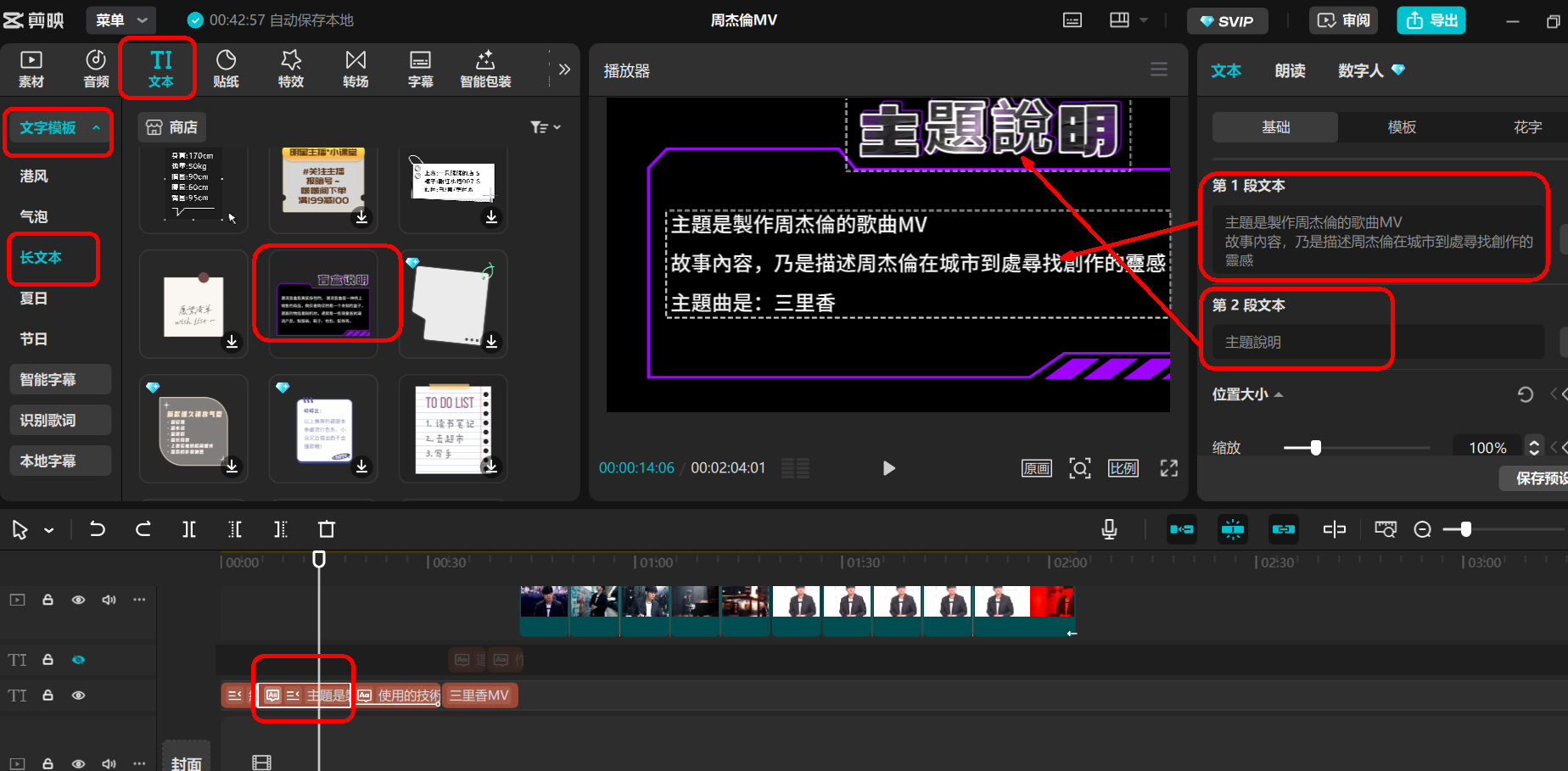Mute the video track audio

(x=109, y=600)
